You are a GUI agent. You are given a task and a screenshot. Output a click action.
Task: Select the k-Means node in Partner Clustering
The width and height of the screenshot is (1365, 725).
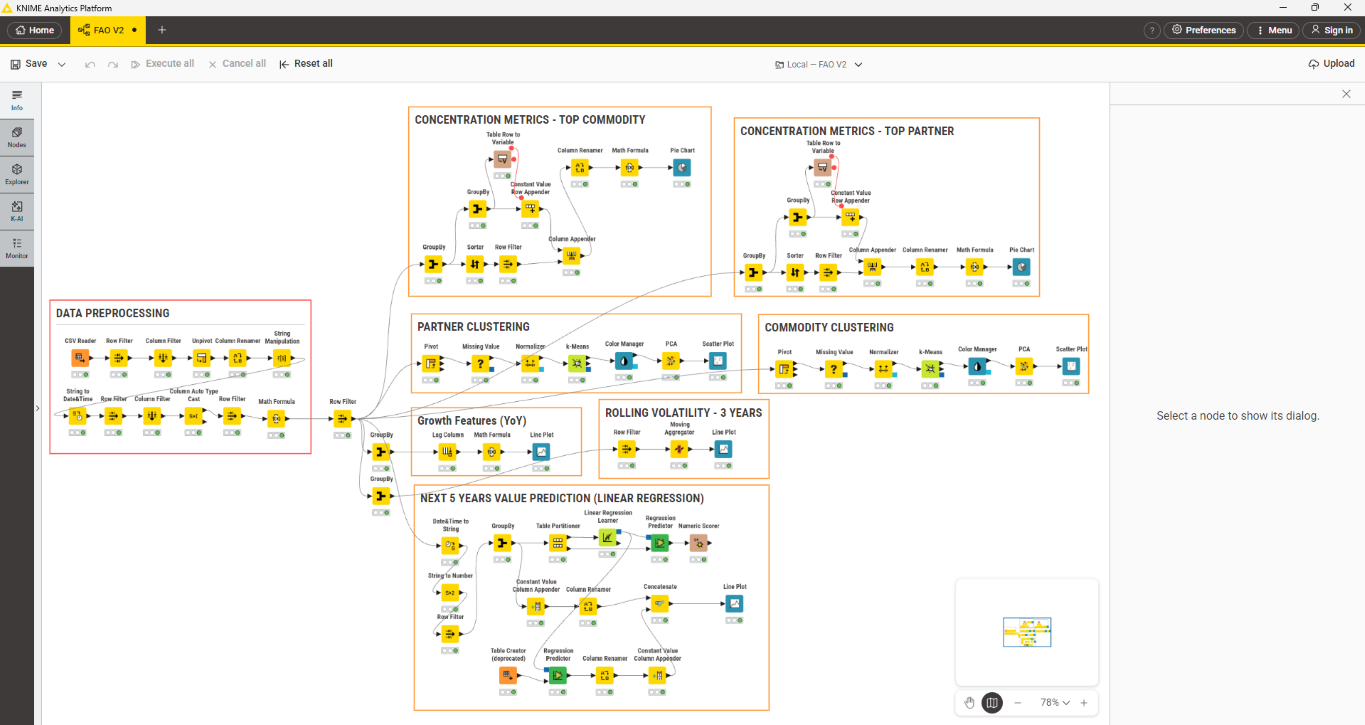coord(576,363)
